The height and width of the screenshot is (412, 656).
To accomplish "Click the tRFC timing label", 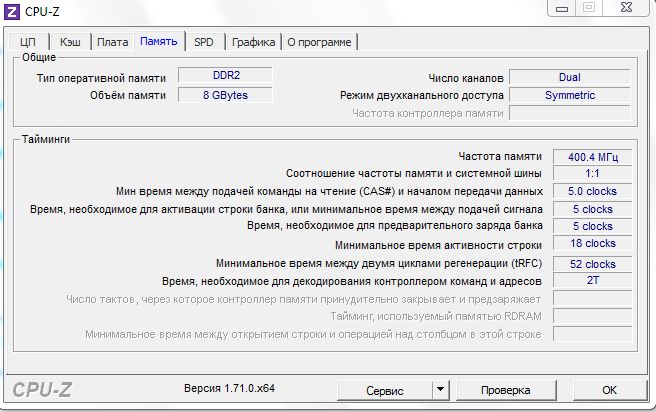I will [x=379, y=264].
